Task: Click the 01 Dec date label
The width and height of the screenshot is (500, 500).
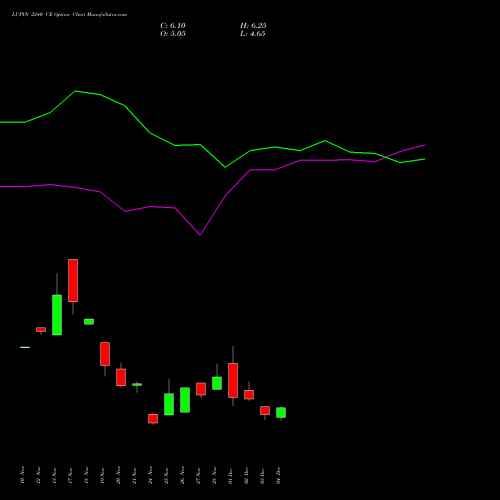Action: 230,475
